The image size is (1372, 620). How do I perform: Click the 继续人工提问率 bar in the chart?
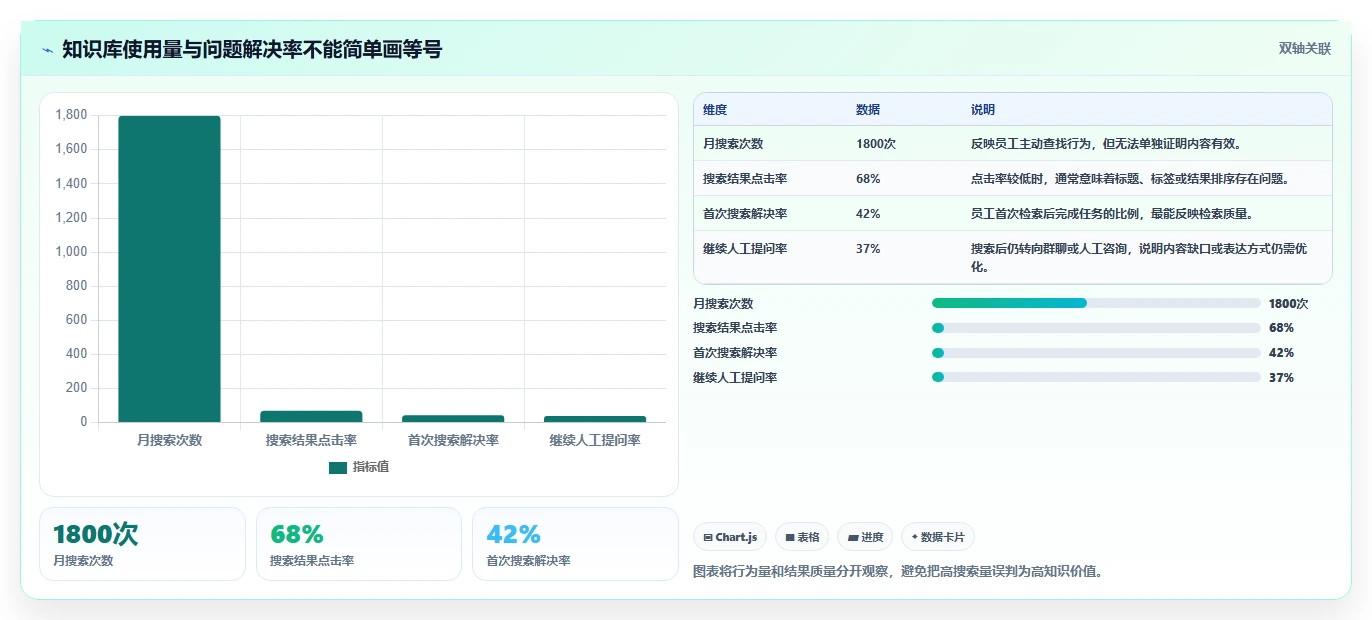click(595, 419)
